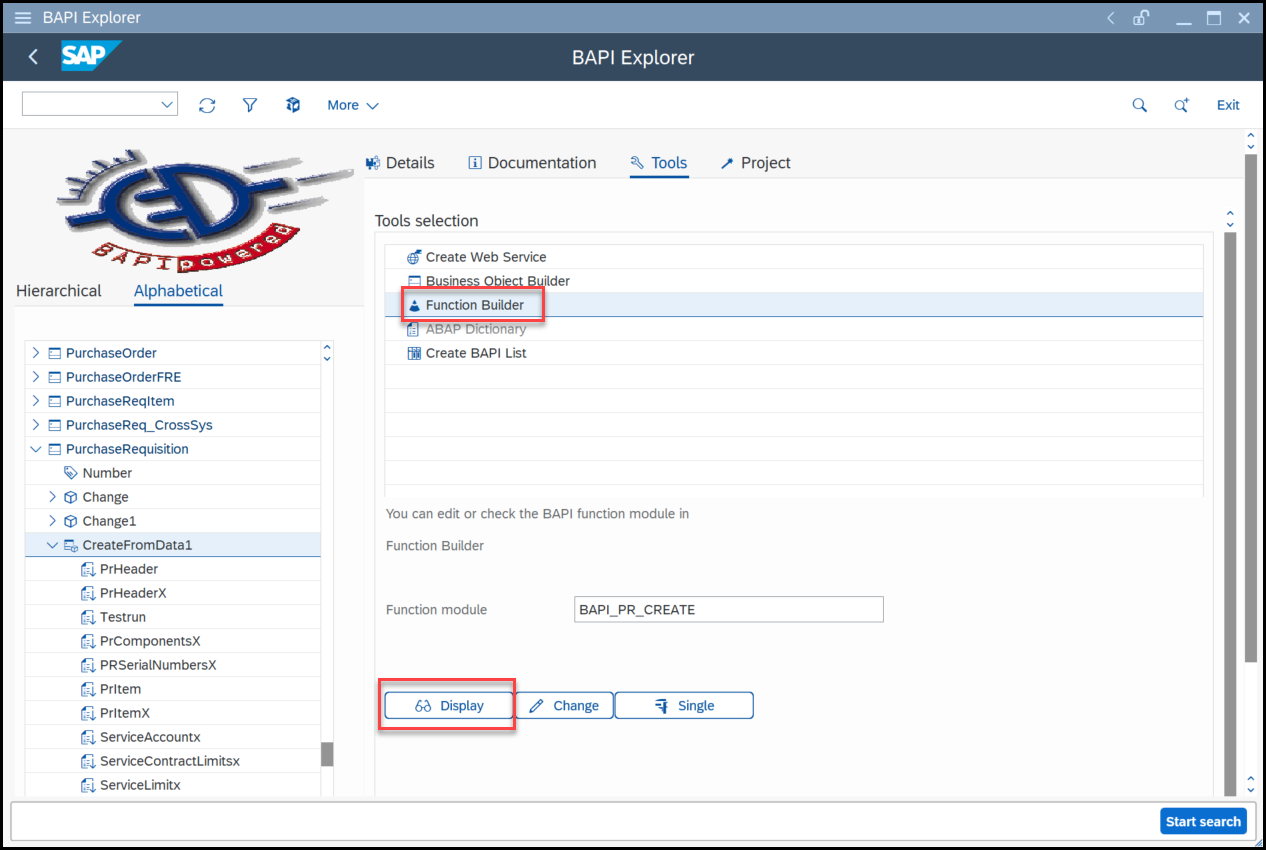The image size is (1266, 850).
Task: Select the Number key field item
Action: pyautogui.click(x=107, y=473)
